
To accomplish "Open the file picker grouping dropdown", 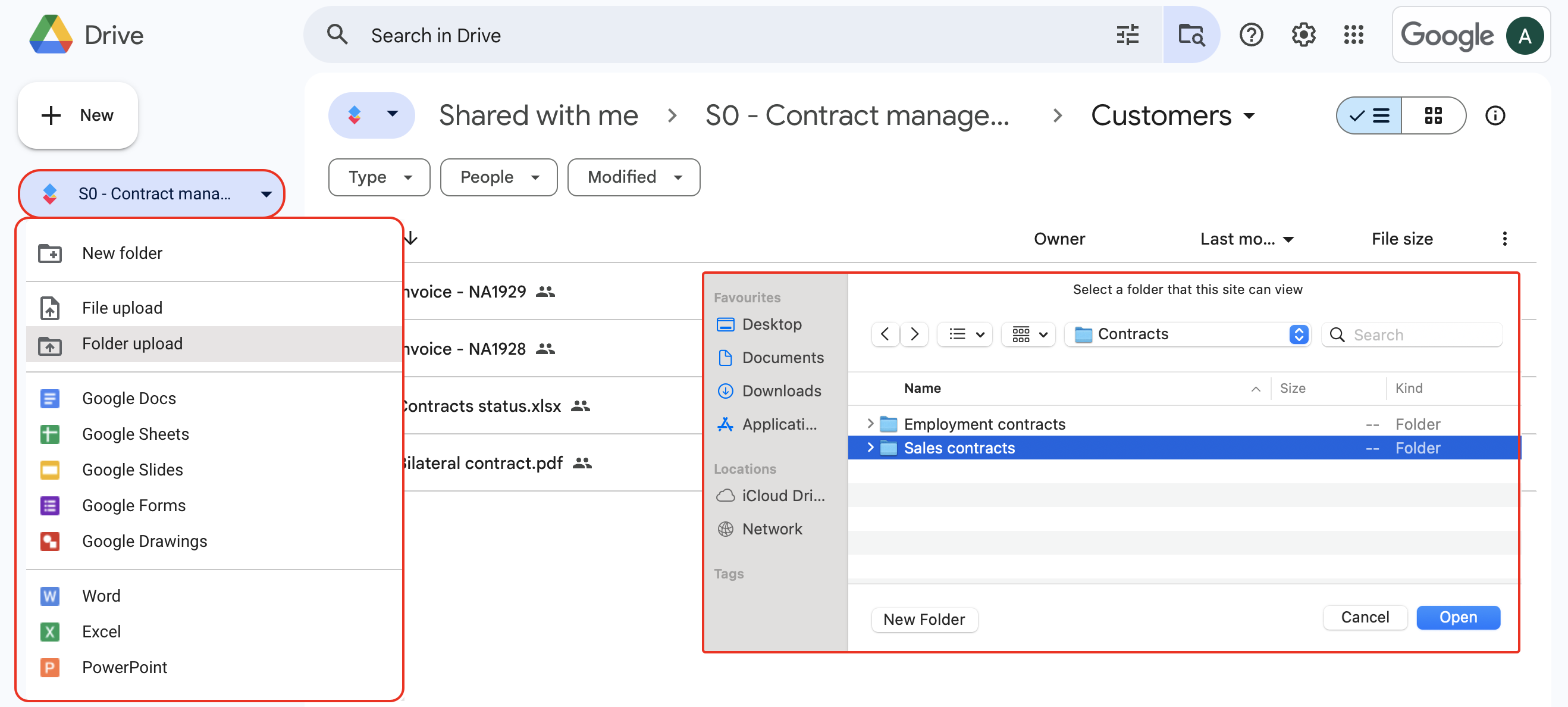I will tap(1028, 334).
